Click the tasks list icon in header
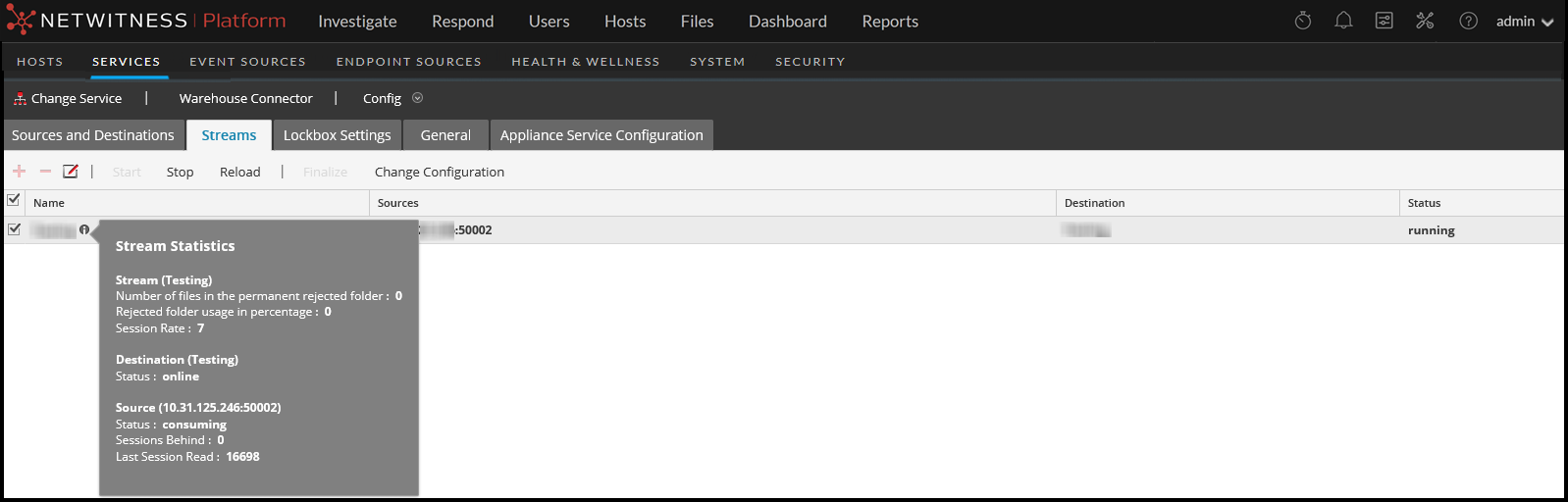 tap(1384, 21)
